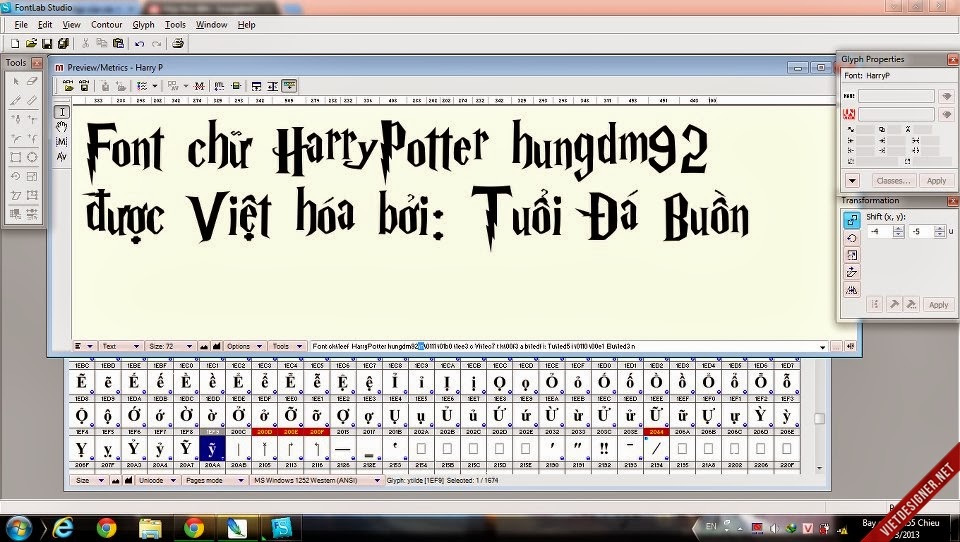Click the Print icon in main toolbar

178,43
